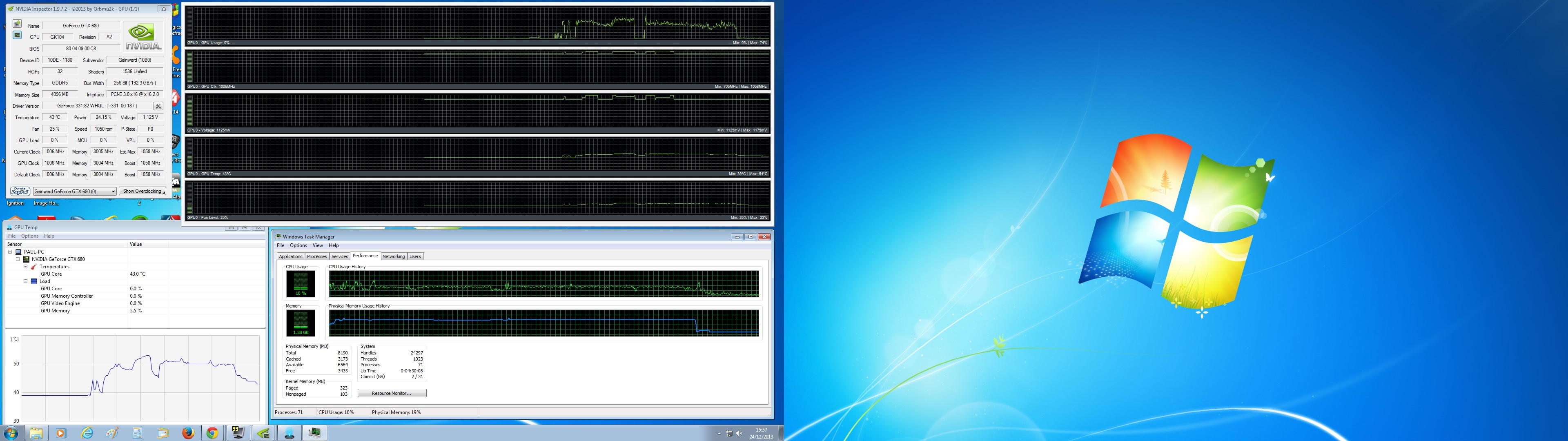Image resolution: width=1568 pixels, height=441 pixels.
Task: Open the View menu in Task Manager
Action: 318,245
